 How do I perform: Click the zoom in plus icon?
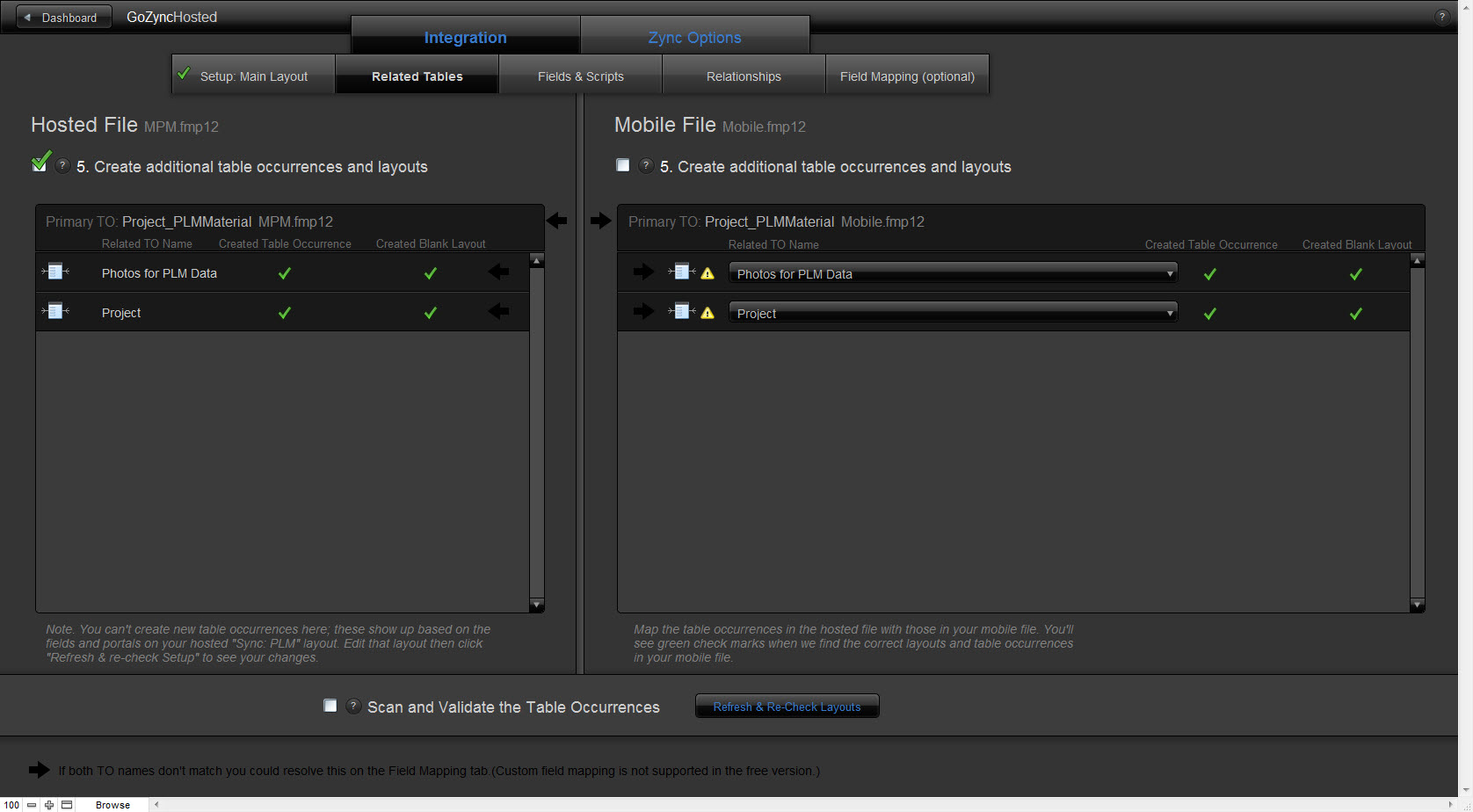coord(49,805)
